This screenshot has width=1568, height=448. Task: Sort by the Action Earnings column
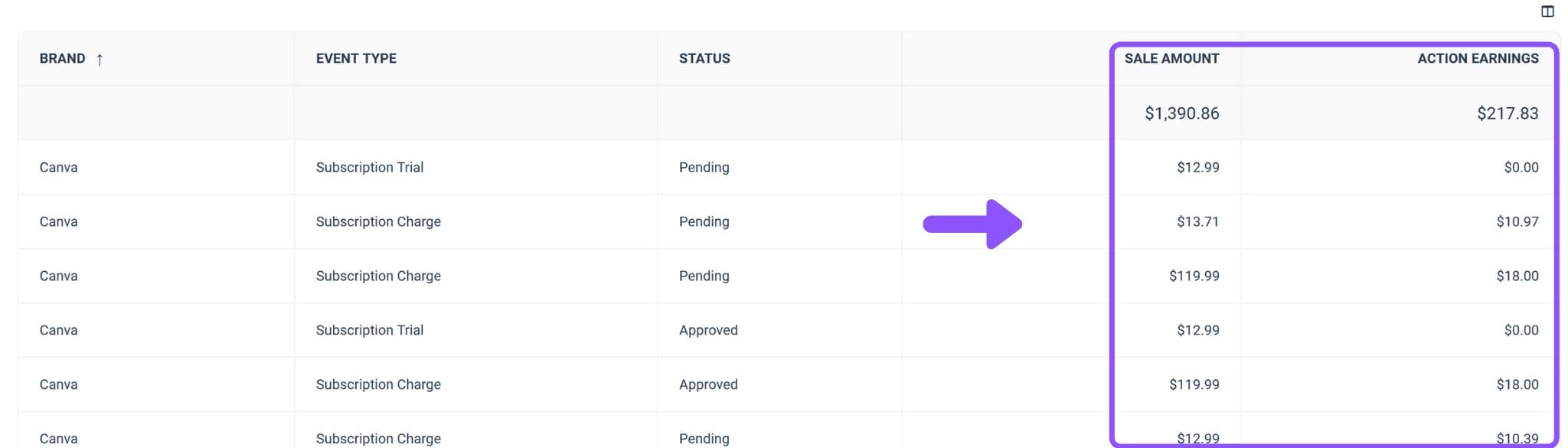tap(1478, 58)
